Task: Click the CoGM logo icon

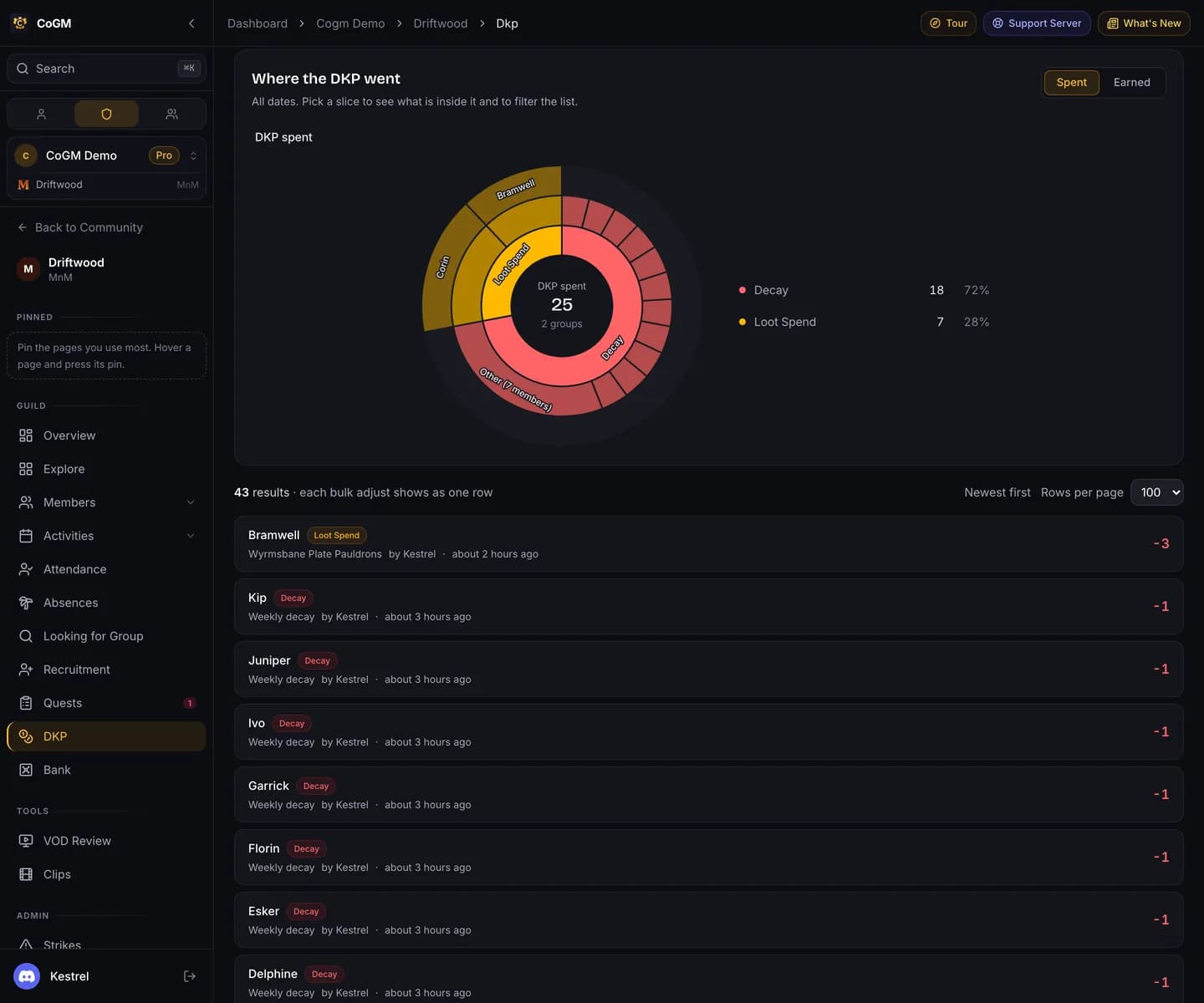Action: click(x=20, y=23)
